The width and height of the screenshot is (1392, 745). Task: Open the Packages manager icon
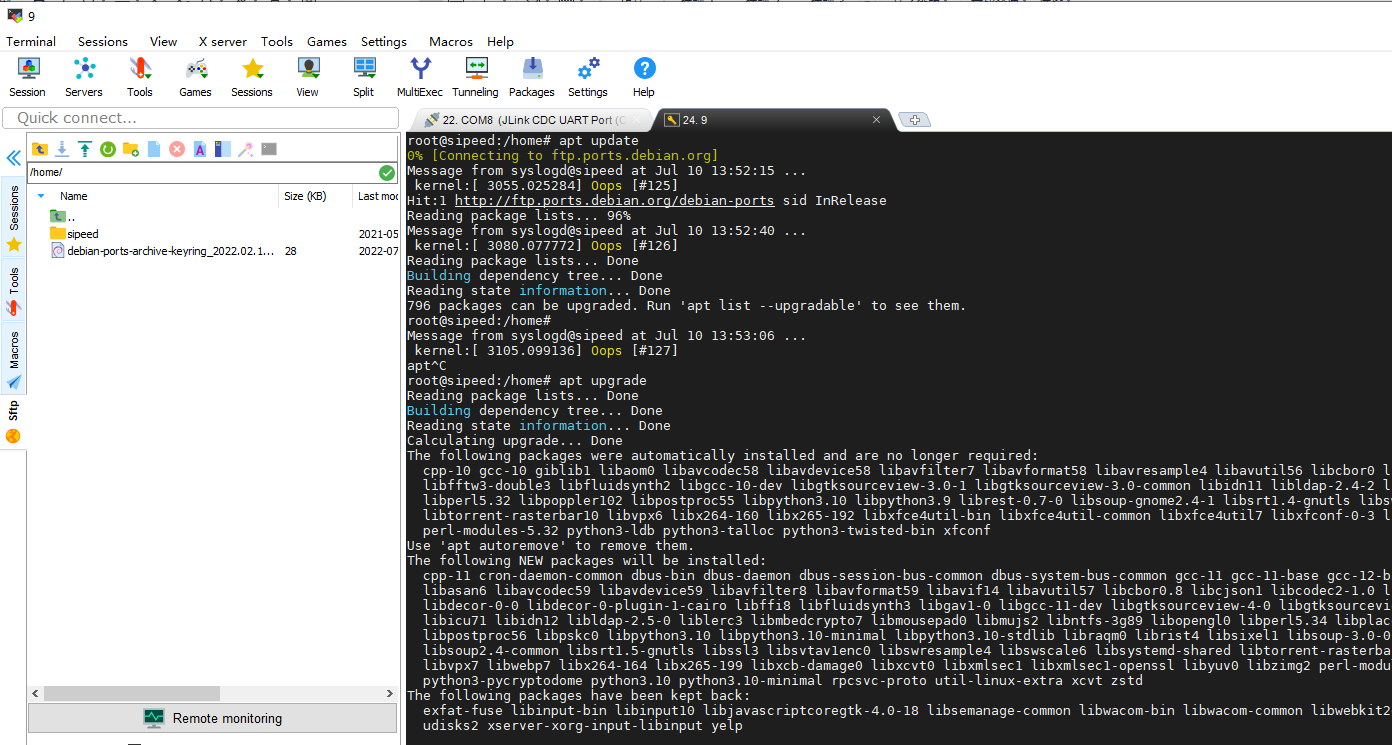[x=531, y=76]
